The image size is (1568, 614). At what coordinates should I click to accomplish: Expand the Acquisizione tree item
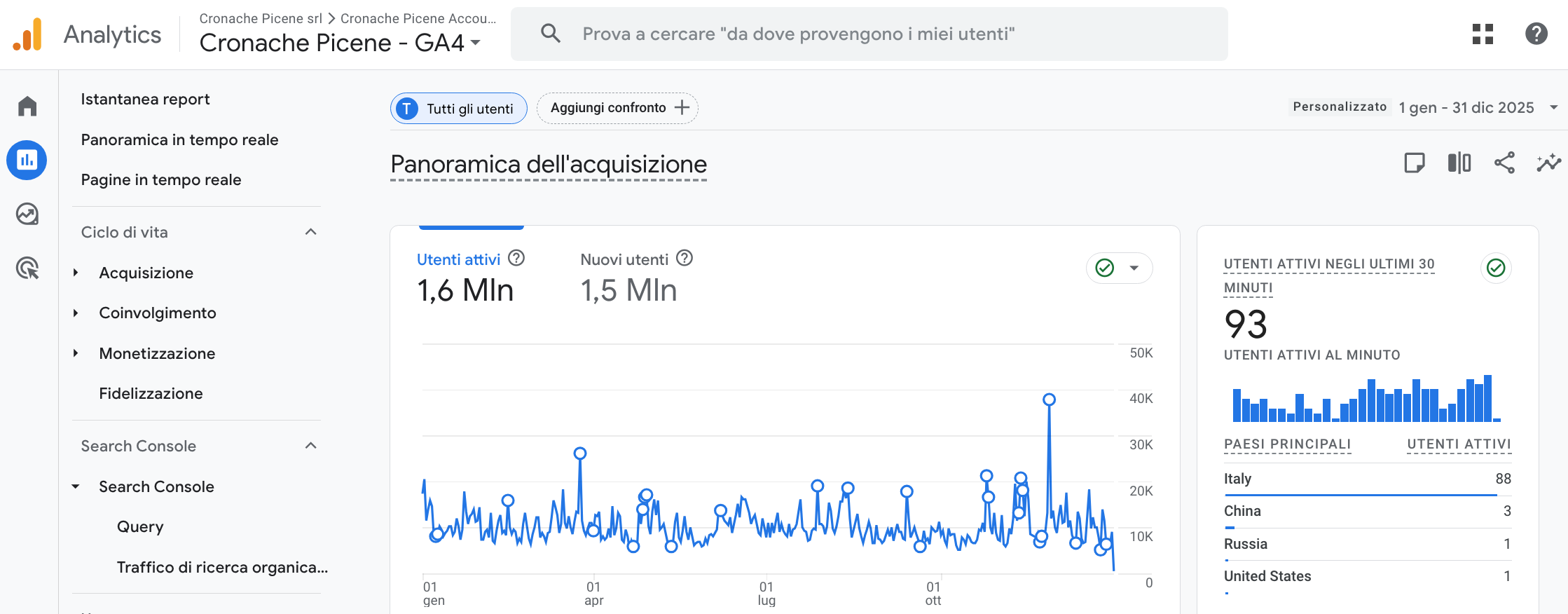tap(76, 273)
